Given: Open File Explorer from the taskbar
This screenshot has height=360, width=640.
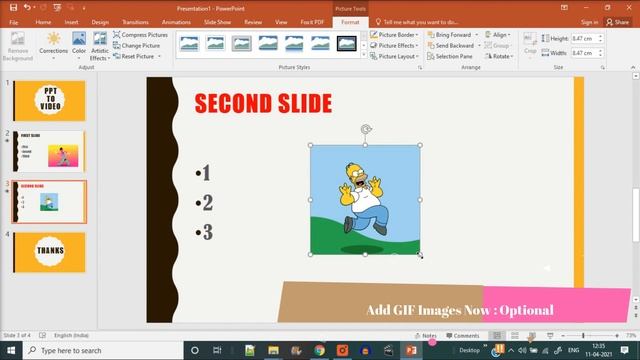Looking at the screenshot, I should pyautogui.click(x=273, y=350).
